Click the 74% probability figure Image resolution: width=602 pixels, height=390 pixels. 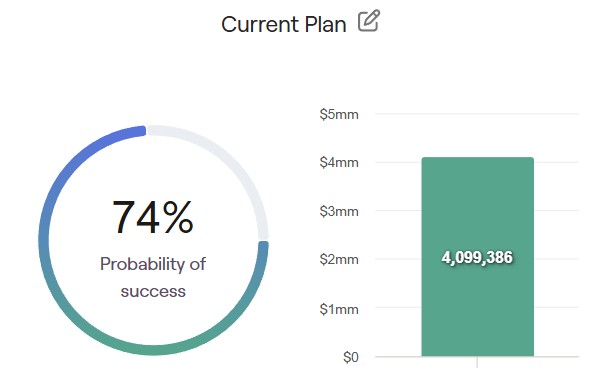[x=153, y=217]
